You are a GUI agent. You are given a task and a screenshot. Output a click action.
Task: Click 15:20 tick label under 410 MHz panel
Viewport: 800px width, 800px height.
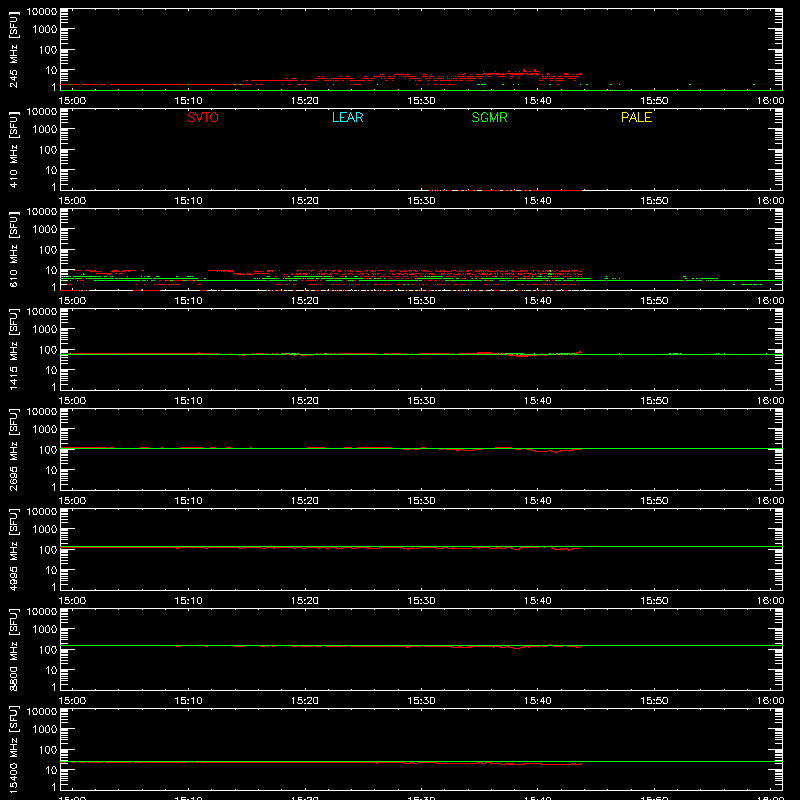point(305,201)
